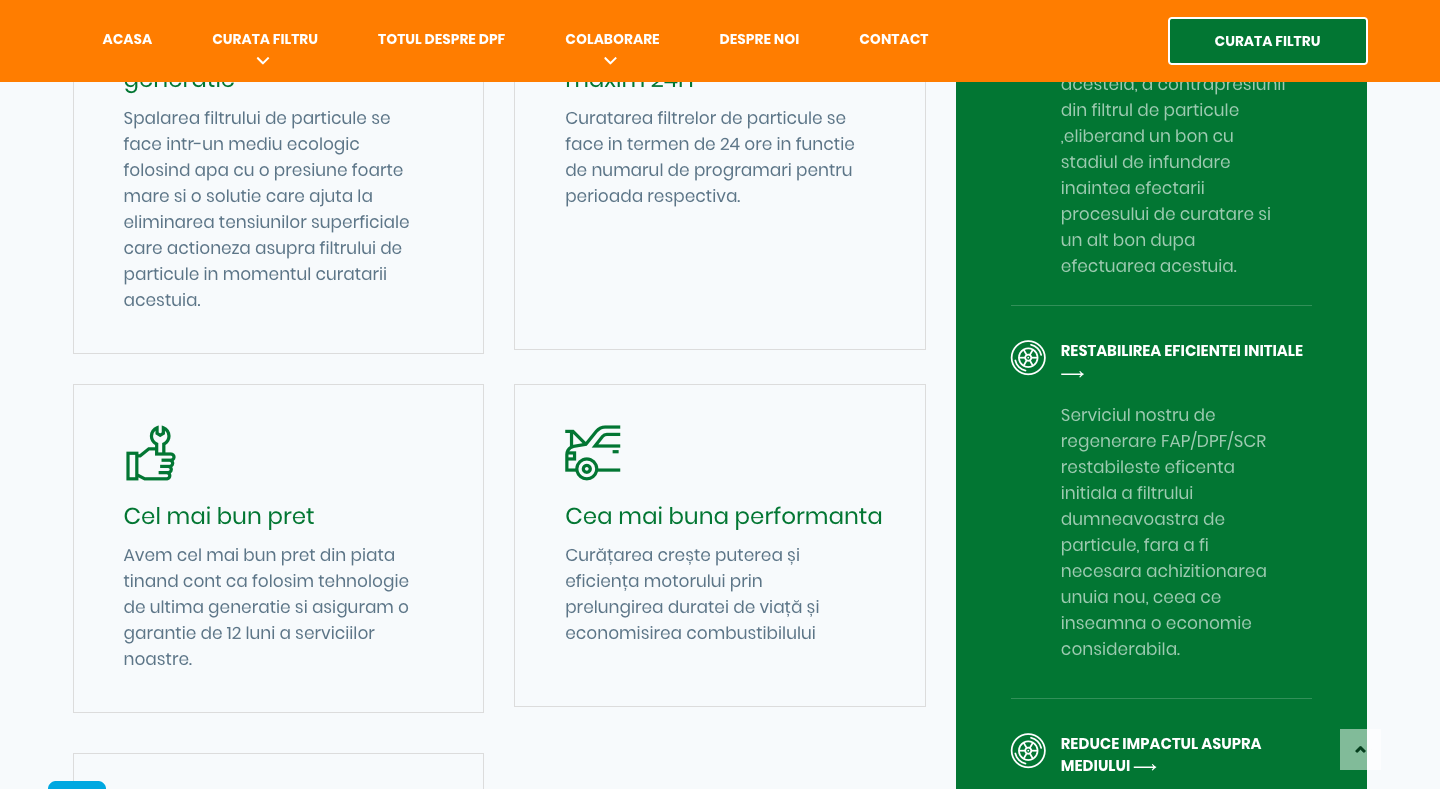Click the wrench thumbs-up icon above Cel mai bun pret

point(151,453)
